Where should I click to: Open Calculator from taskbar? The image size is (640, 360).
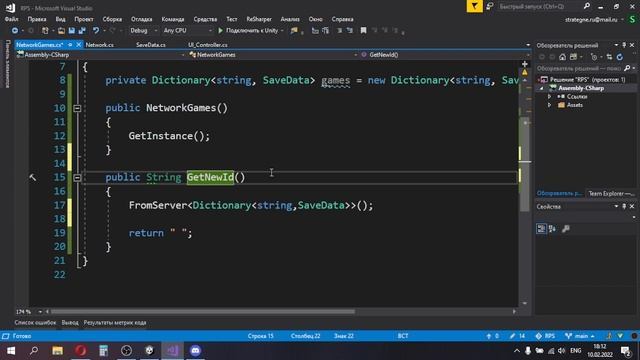pos(103,351)
